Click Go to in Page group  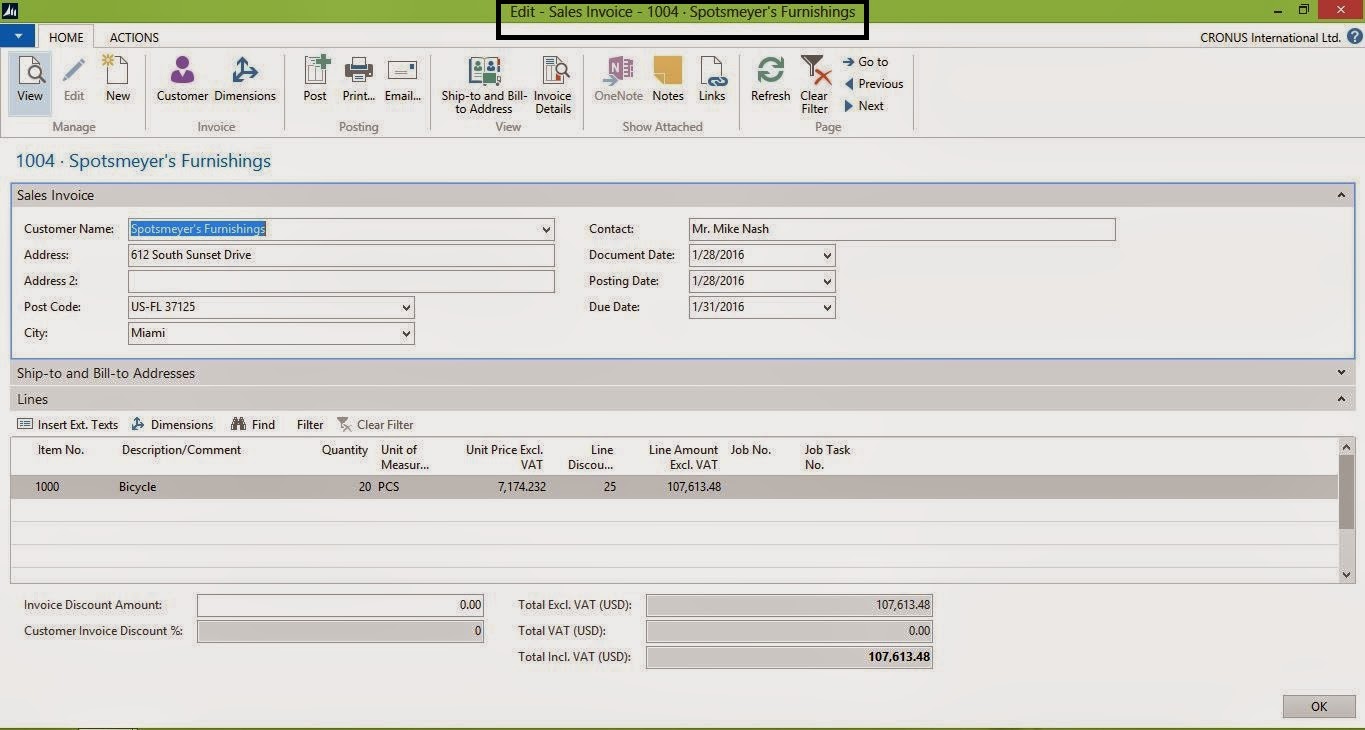pos(866,62)
